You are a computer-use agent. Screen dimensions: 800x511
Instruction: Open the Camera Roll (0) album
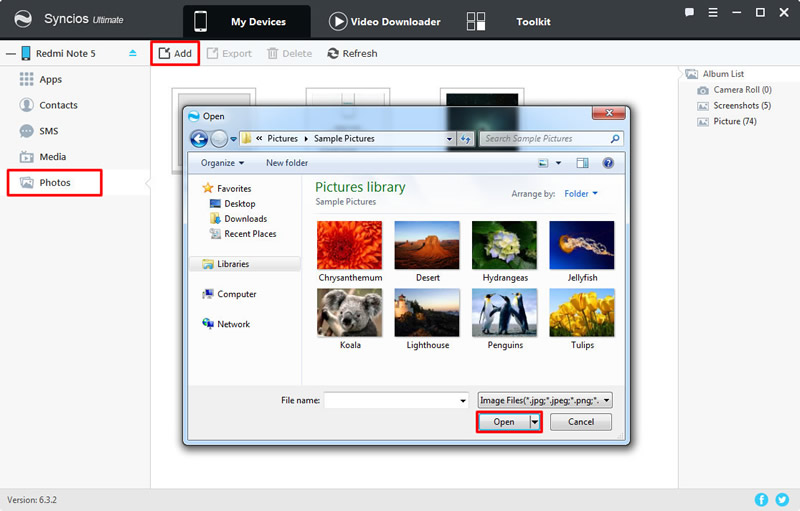[734, 90]
